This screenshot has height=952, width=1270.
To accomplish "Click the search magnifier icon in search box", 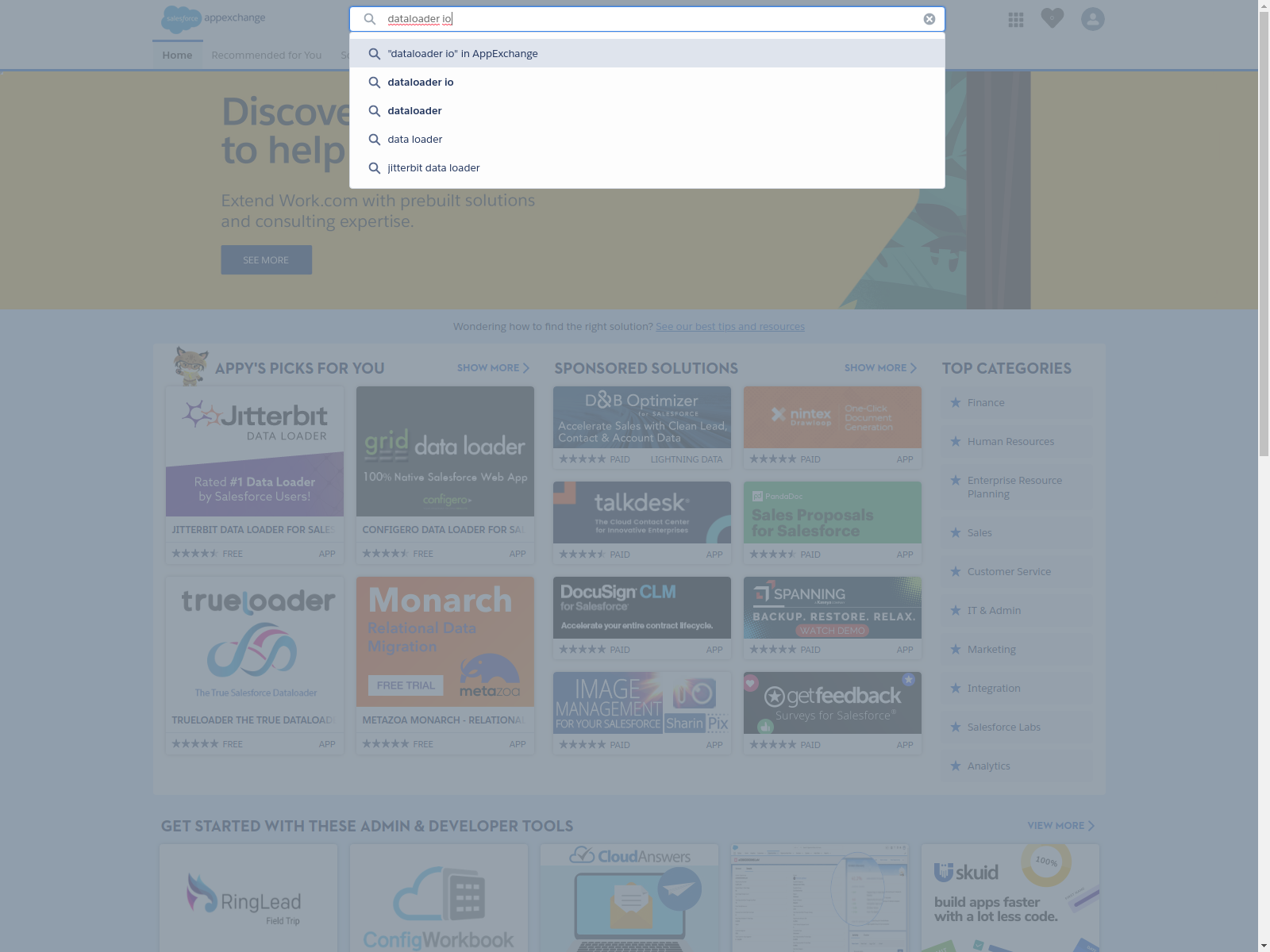I will click(370, 19).
